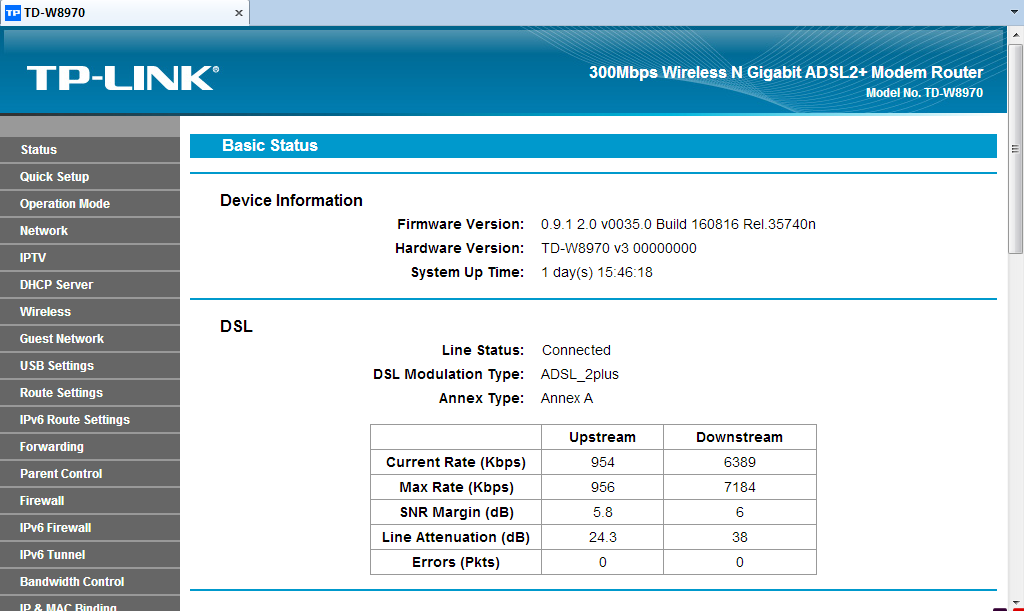The image size is (1024, 611).
Task: Open DHCP Server page
Action: (x=89, y=285)
